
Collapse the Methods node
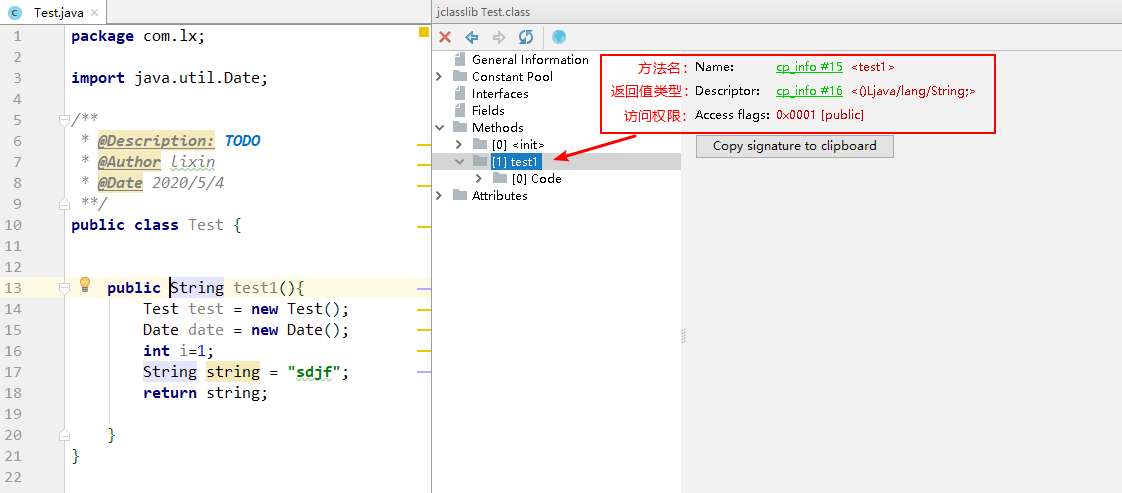pyautogui.click(x=439, y=127)
